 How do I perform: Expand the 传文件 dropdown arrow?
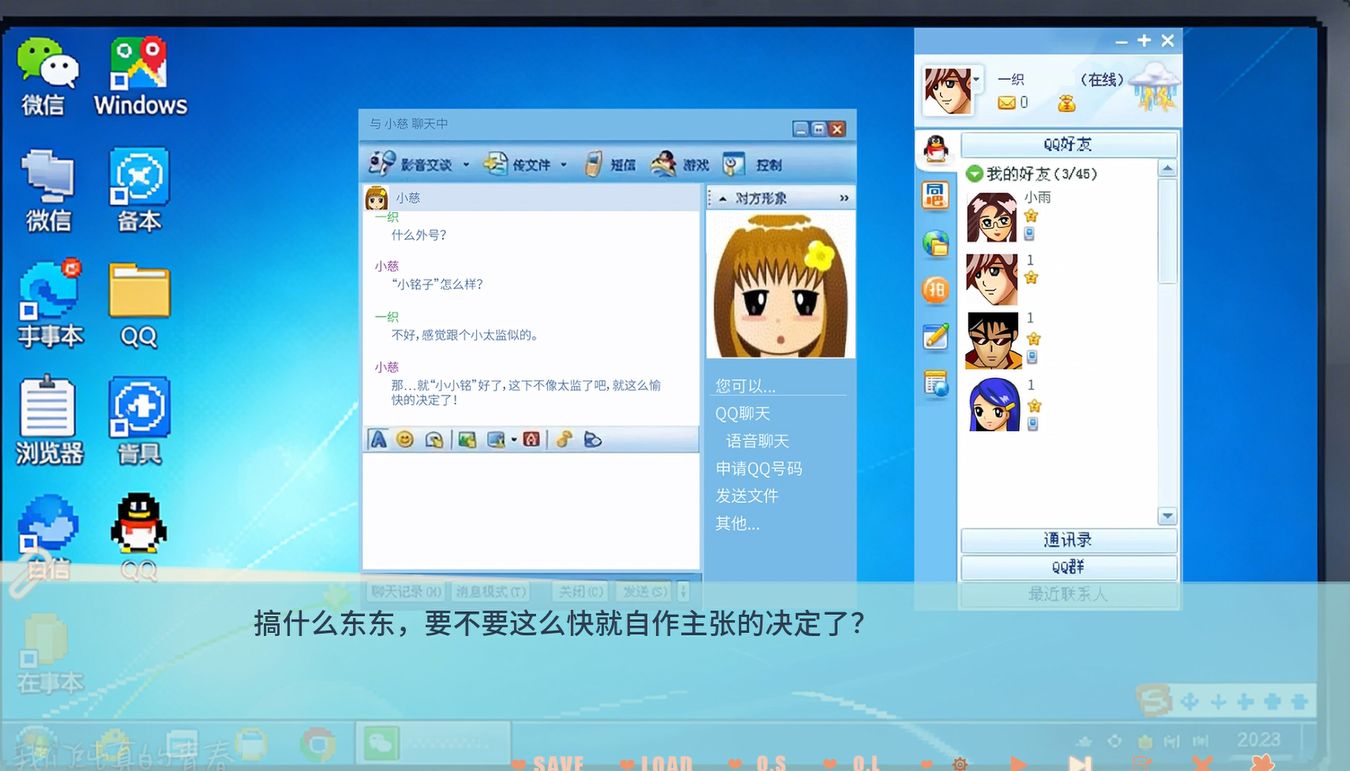click(563, 165)
